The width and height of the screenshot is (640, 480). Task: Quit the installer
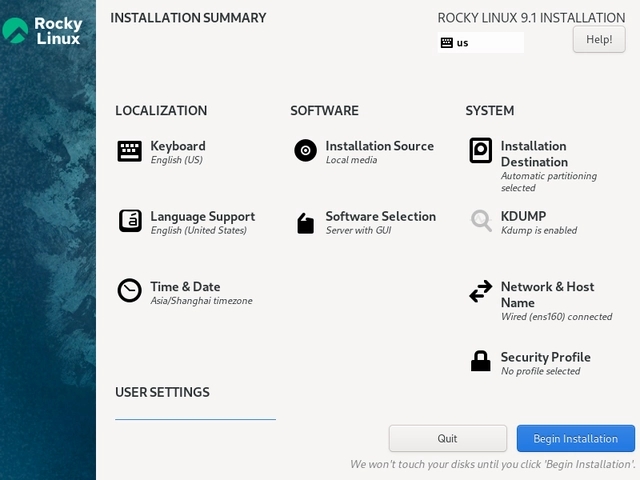click(447, 439)
